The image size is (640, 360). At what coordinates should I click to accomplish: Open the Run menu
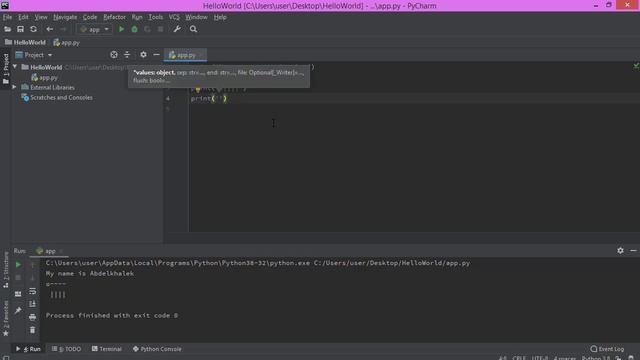point(137,17)
